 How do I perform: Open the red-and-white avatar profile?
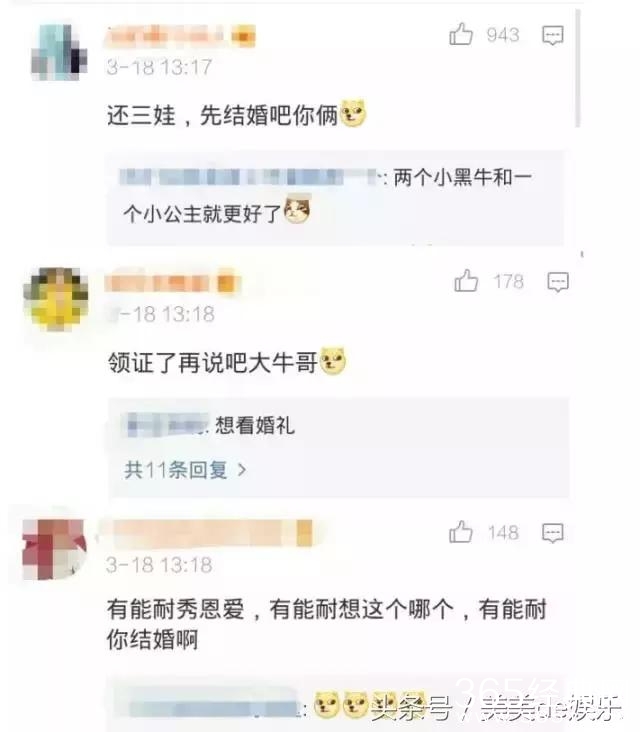pyautogui.click(x=54, y=549)
